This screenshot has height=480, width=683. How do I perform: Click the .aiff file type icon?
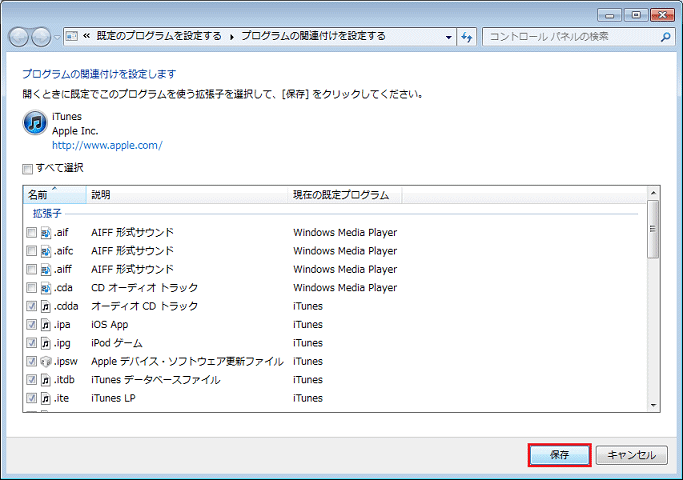click(46, 270)
